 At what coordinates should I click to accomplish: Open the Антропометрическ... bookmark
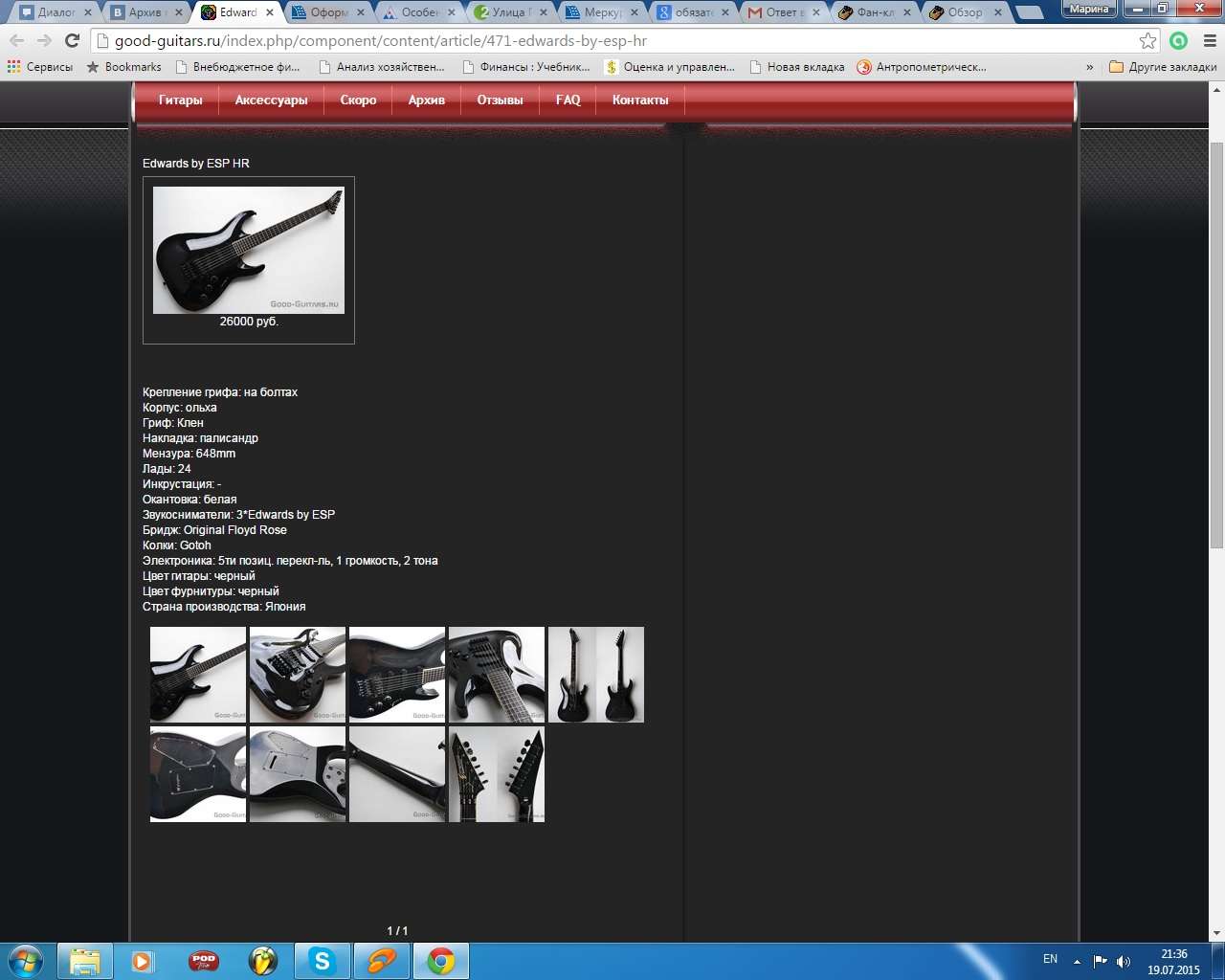coord(922,67)
